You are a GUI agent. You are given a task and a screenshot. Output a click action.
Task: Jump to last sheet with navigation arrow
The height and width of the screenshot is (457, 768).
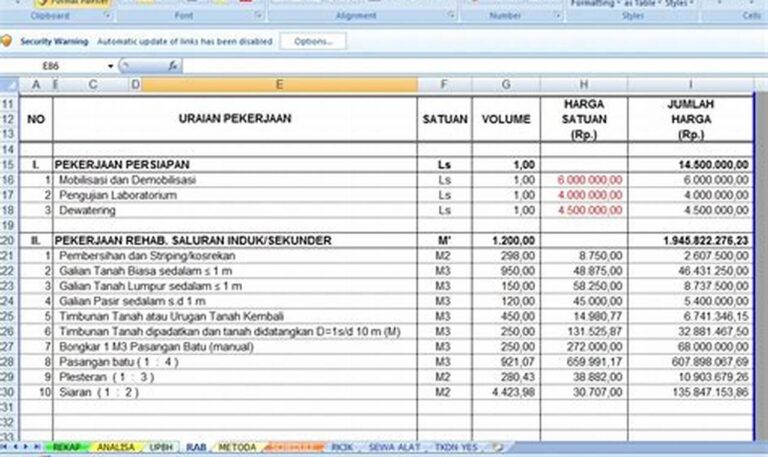point(36,447)
